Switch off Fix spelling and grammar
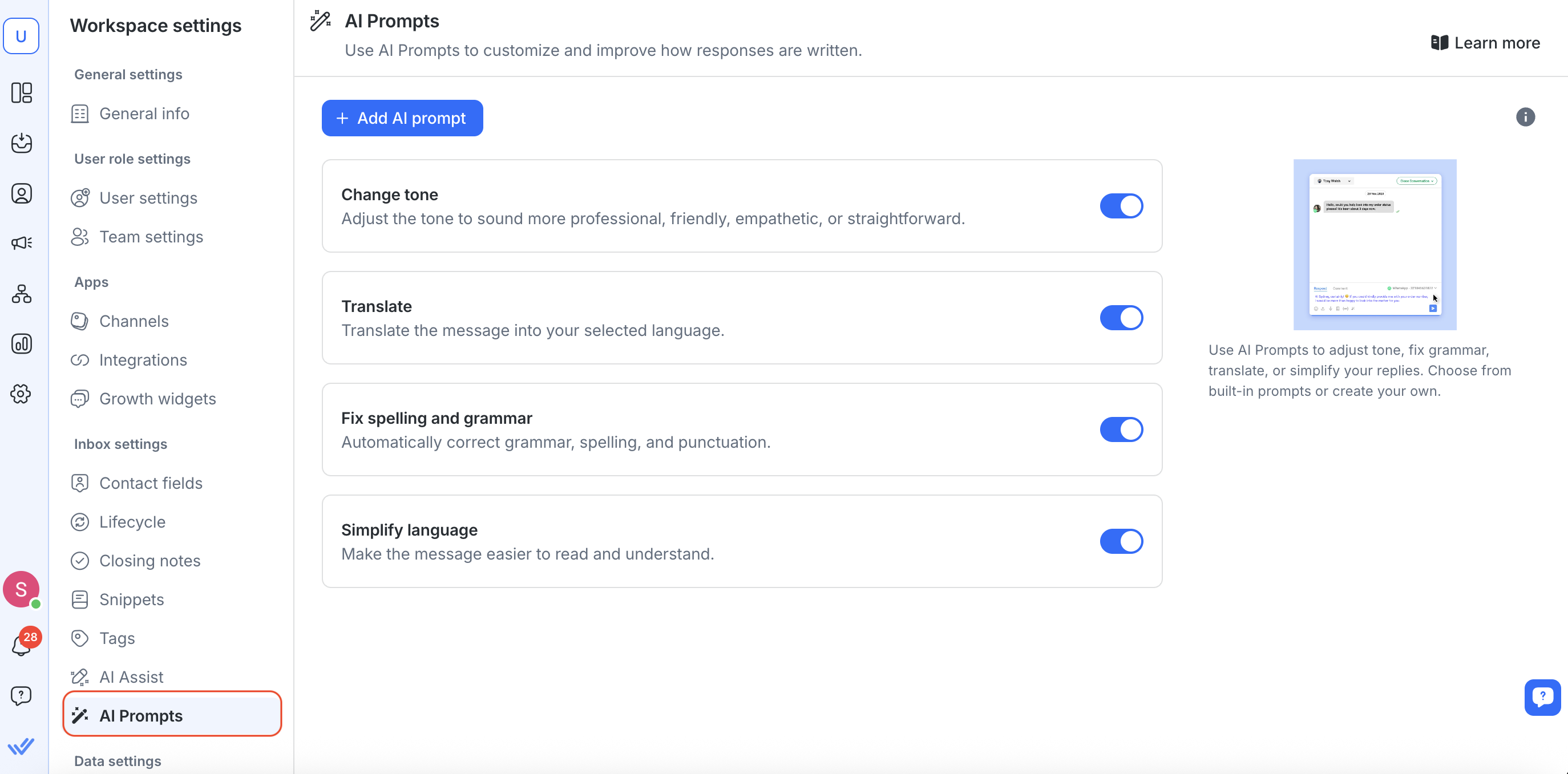1568x774 pixels. [1121, 429]
